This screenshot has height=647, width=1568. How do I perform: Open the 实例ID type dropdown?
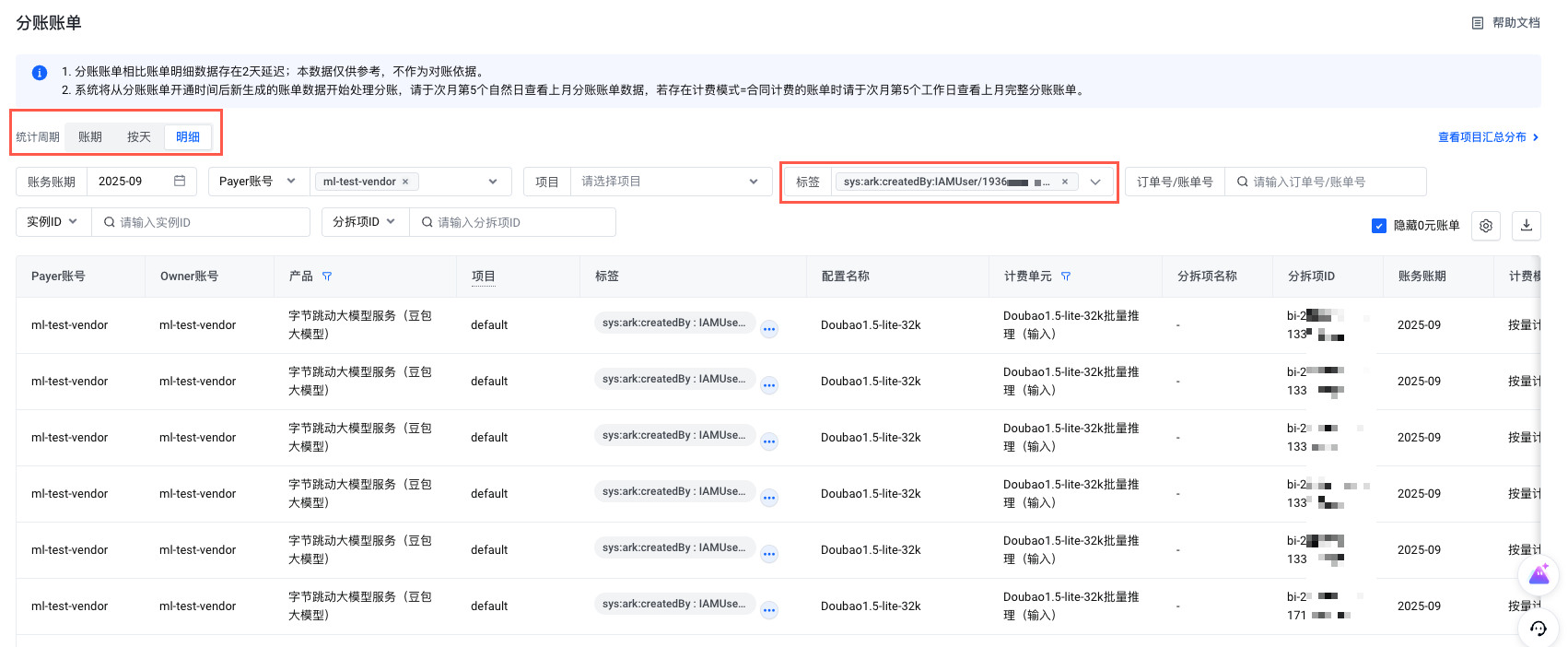[x=53, y=222]
